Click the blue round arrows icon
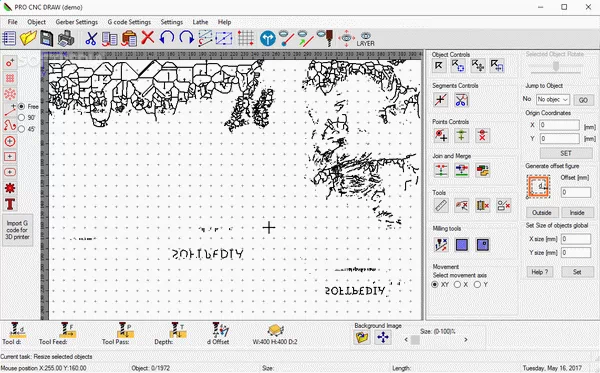 tap(267, 39)
